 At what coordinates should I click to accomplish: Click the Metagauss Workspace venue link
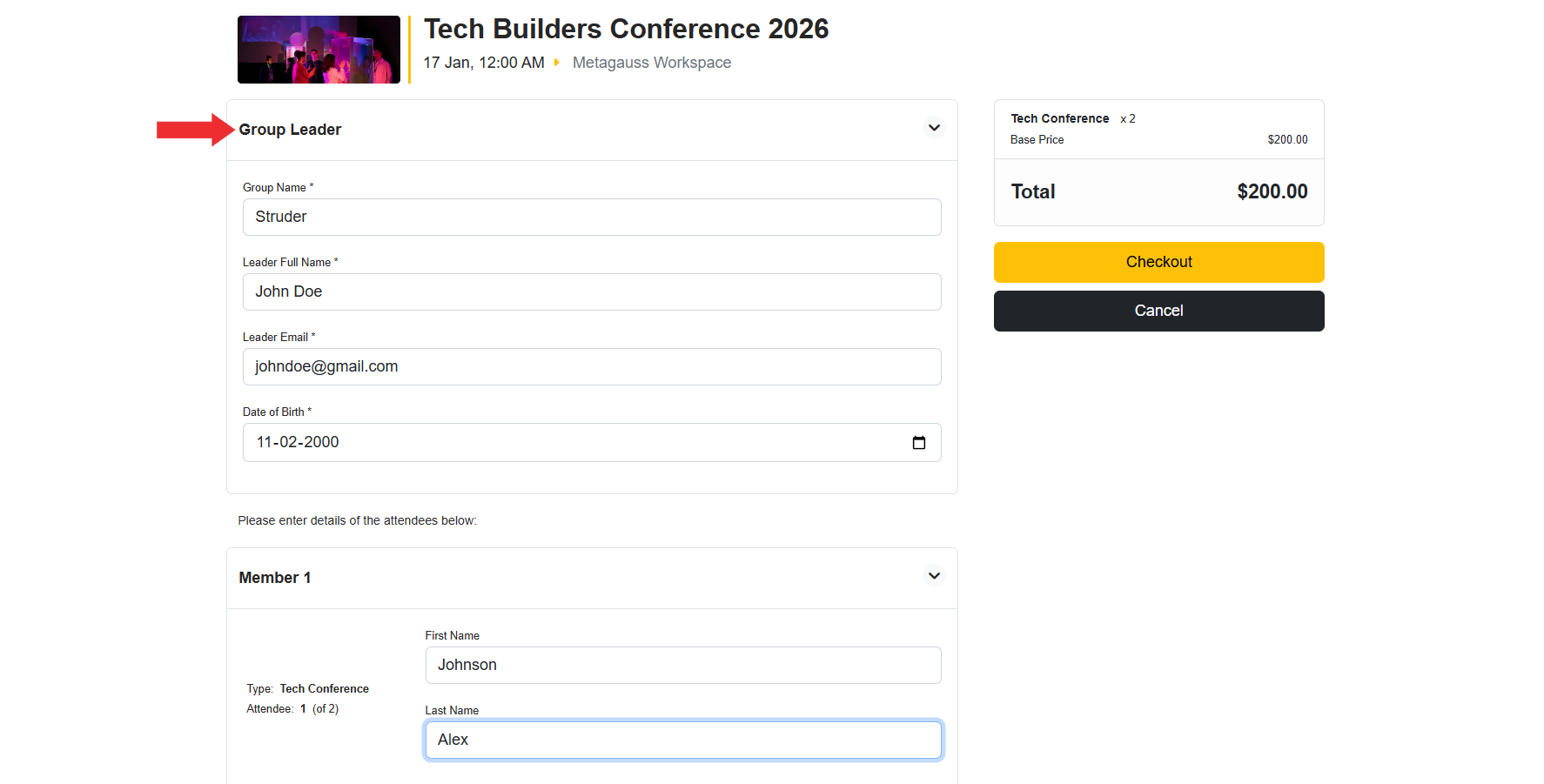[651, 63]
